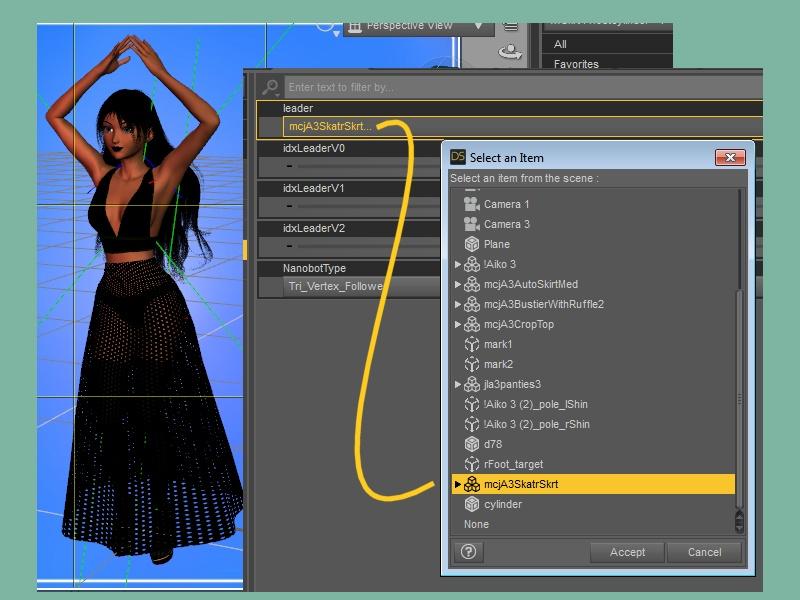This screenshot has height=600, width=800.
Task: Expand the mcjA3AutoSkirtMed tree node
Action: 458,284
